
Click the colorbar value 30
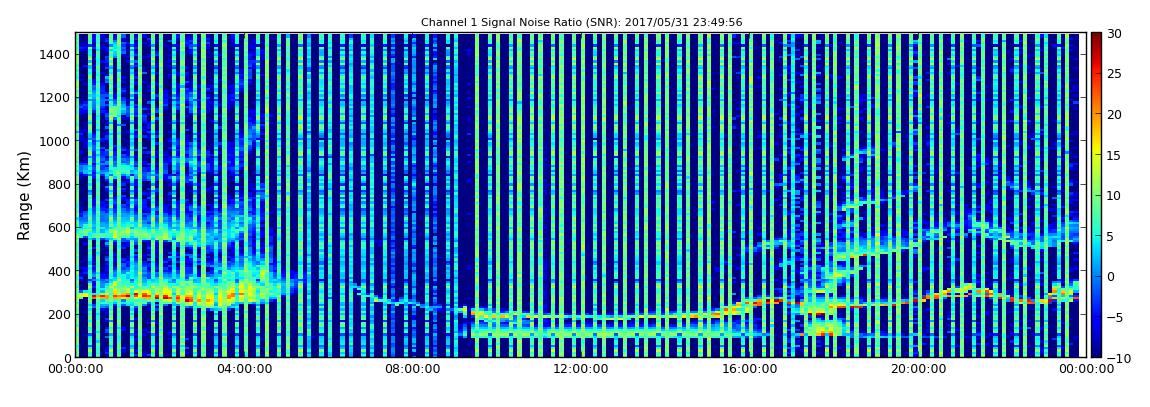point(1114,34)
